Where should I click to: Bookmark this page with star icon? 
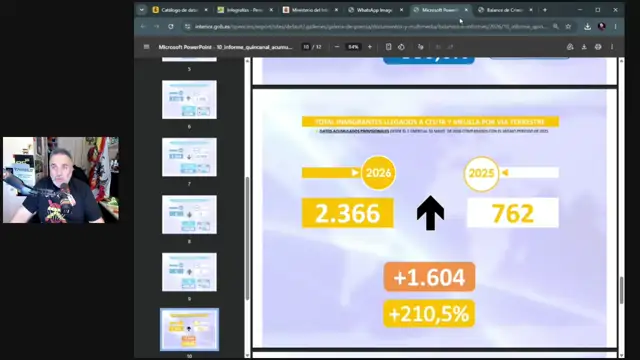coord(568,27)
